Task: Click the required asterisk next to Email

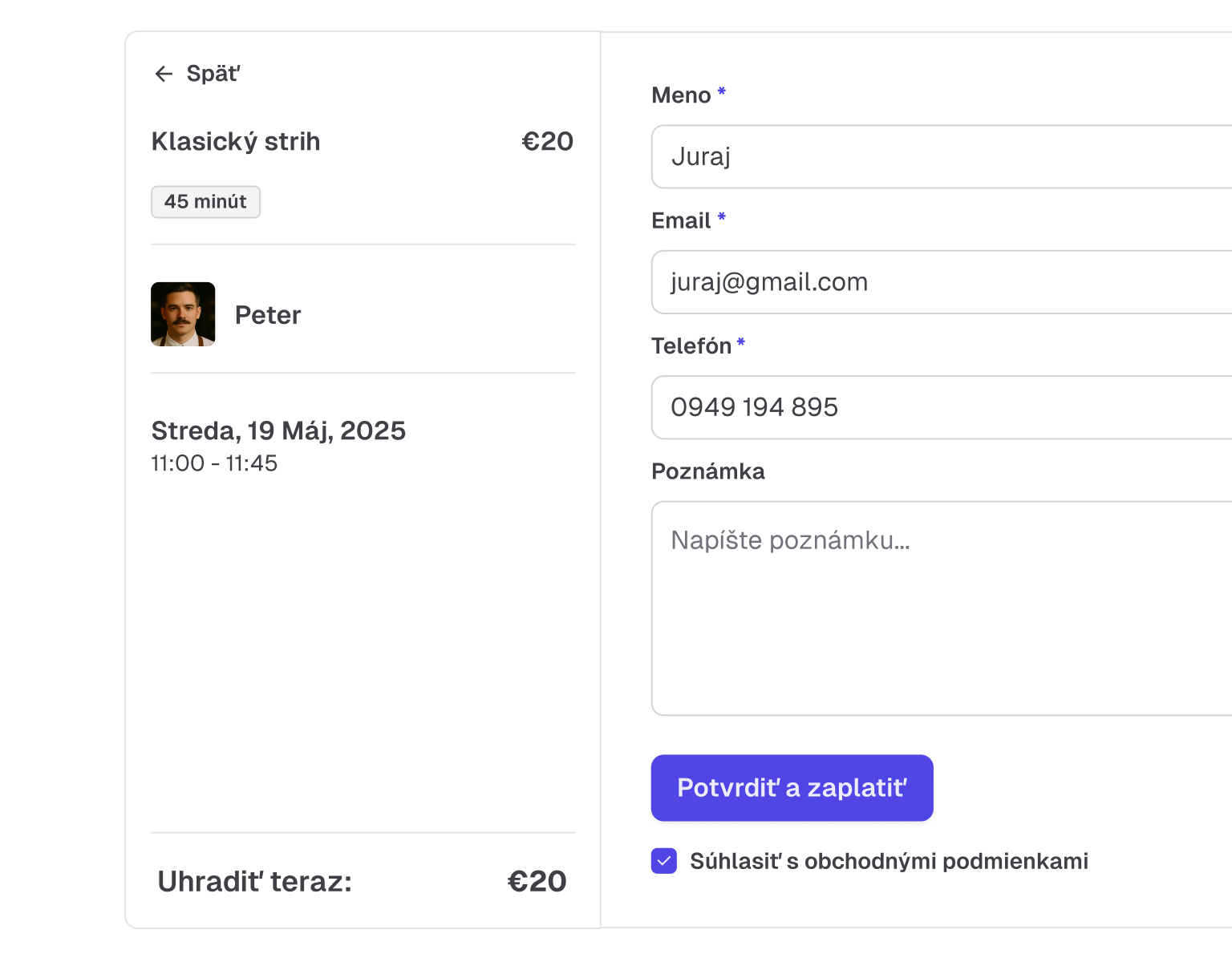Action: click(x=721, y=216)
